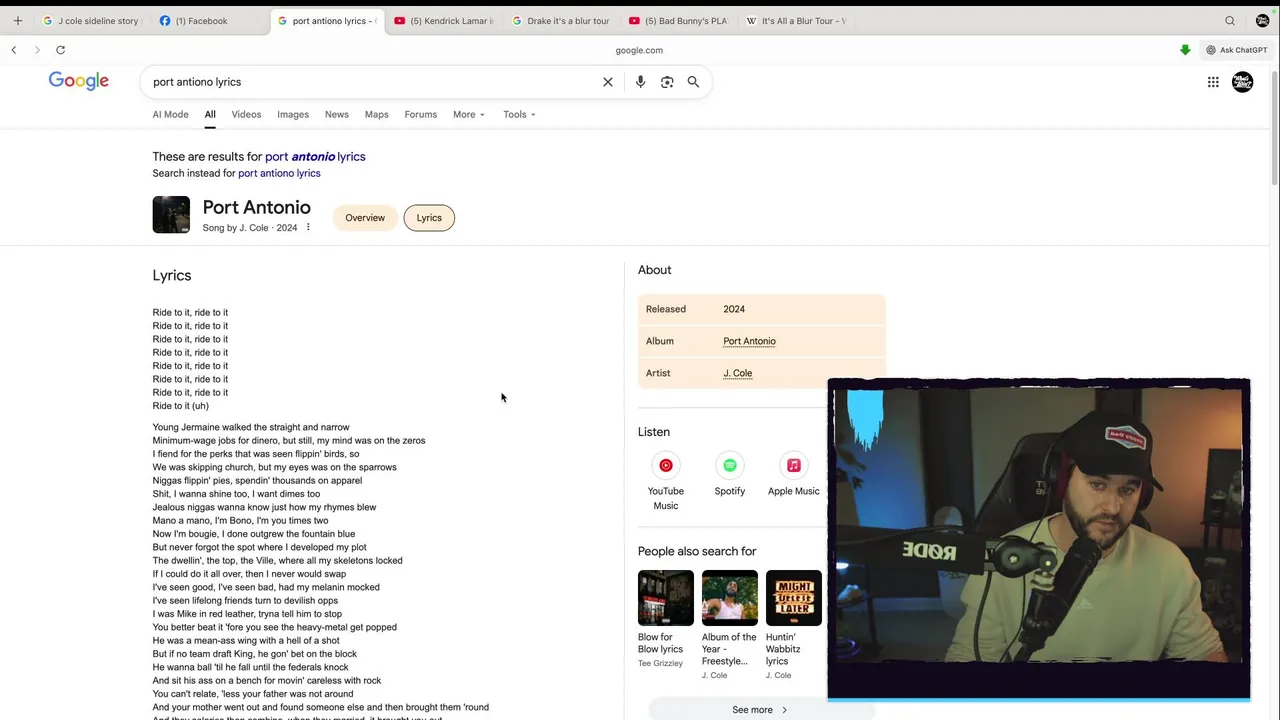The image size is (1280, 720).
Task: Click the Released 2024 row
Action: click(x=762, y=309)
